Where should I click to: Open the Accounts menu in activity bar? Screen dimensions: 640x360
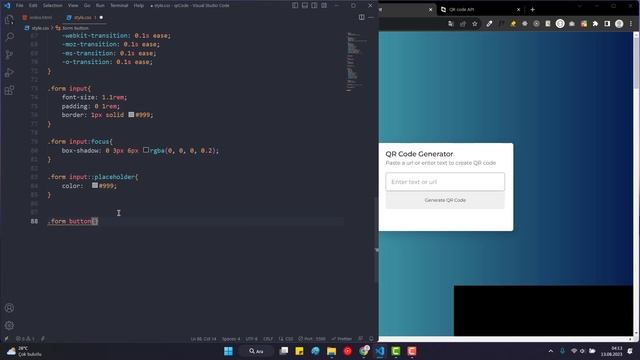9,308
